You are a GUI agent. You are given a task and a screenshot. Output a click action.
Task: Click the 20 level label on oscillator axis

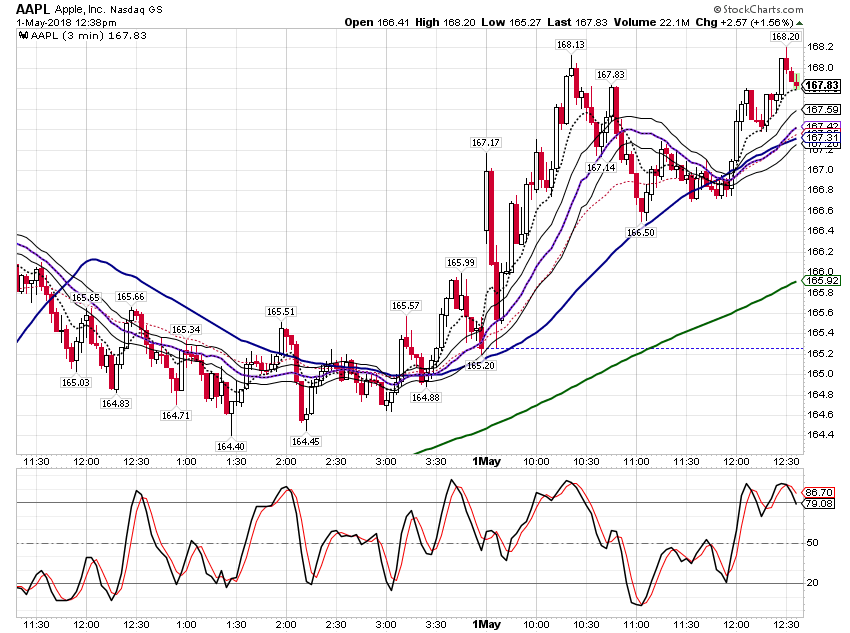[812, 583]
